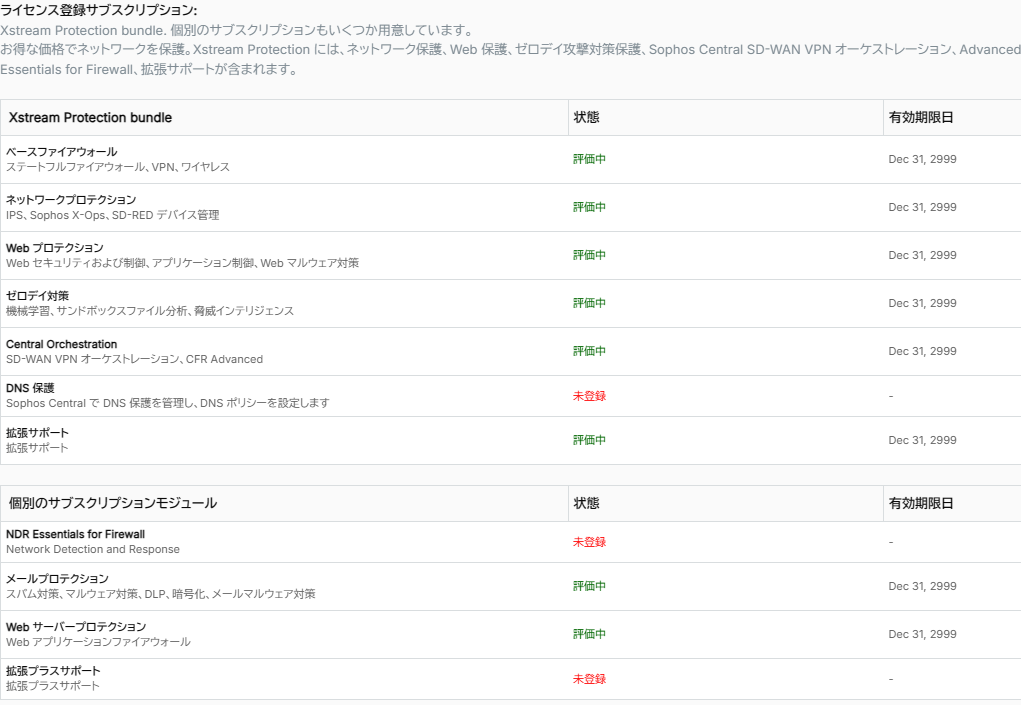Click 状態 column header in the bundle table
The image size is (1021, 705).
[x=586, y=118]
